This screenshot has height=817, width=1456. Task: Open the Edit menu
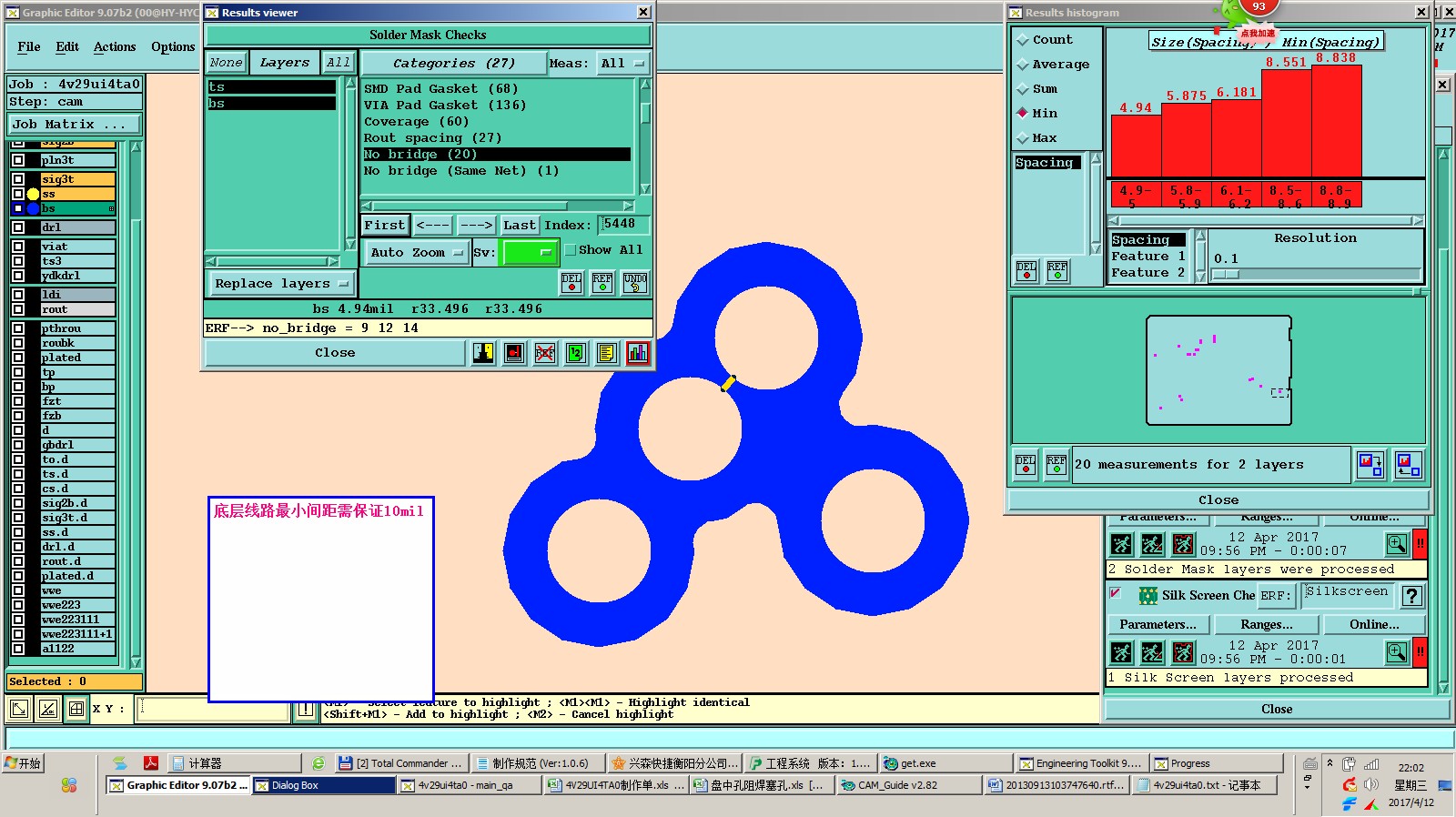pos(67,47)
